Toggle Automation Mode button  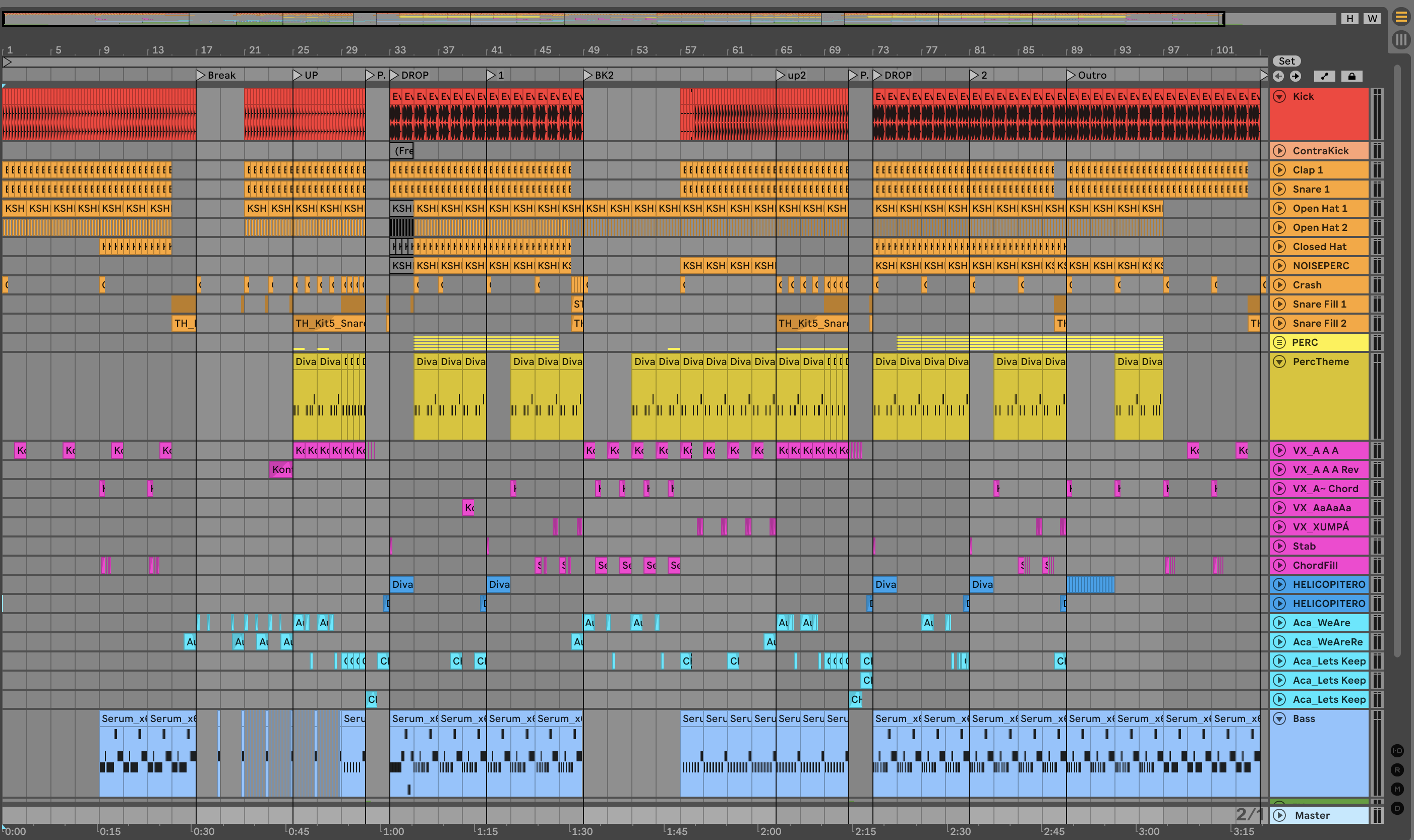(1325, 77)
